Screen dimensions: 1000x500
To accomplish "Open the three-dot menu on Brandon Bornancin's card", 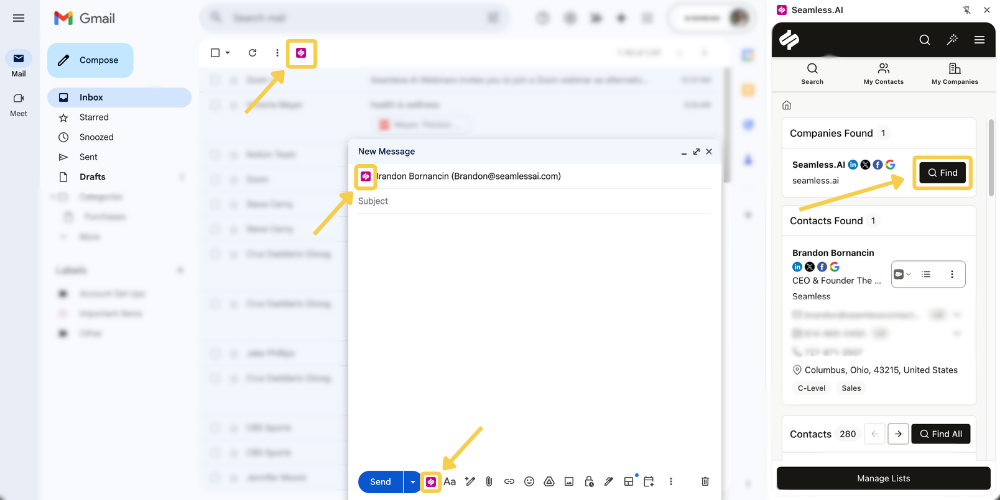I will [x=952, y=274].
